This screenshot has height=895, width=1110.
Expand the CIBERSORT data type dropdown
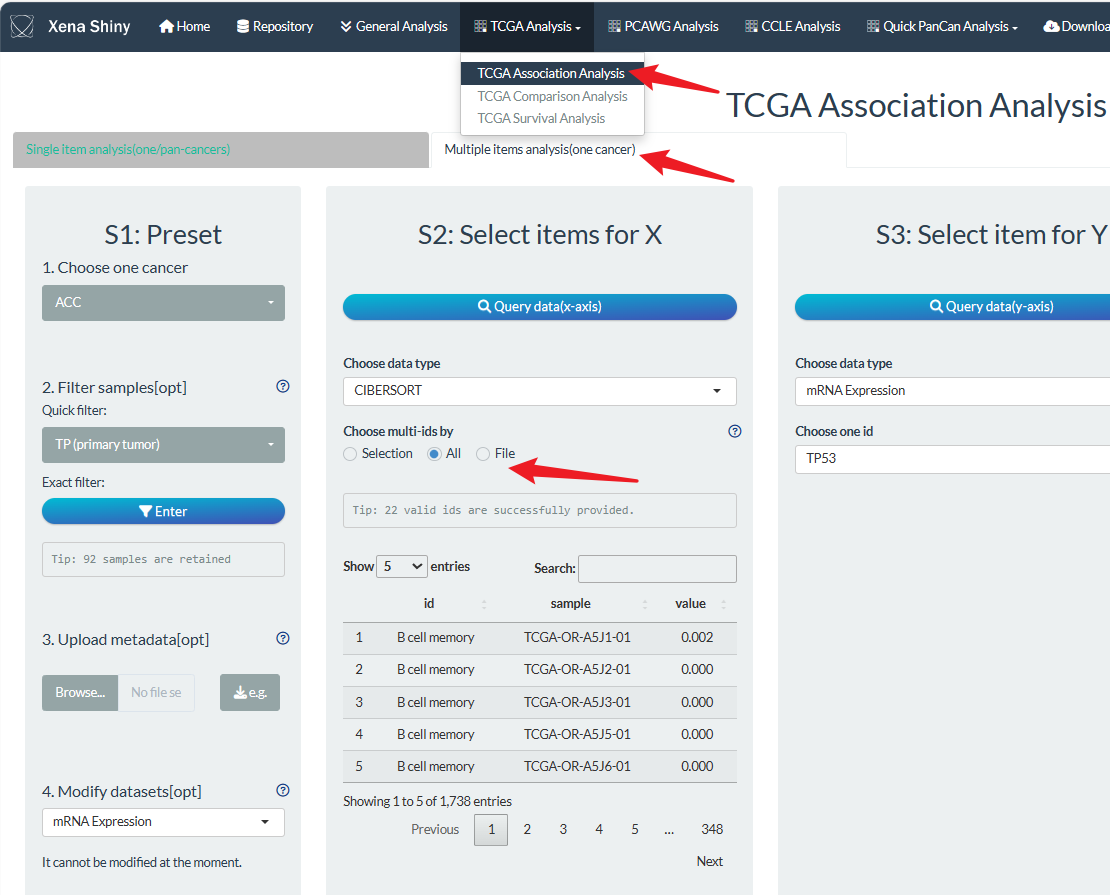(x=539, y=391)
